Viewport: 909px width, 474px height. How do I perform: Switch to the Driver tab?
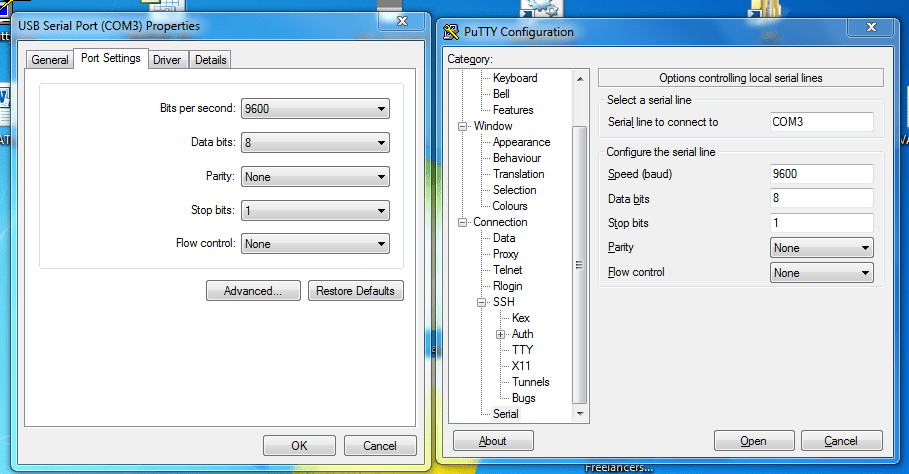coord(167,60)
